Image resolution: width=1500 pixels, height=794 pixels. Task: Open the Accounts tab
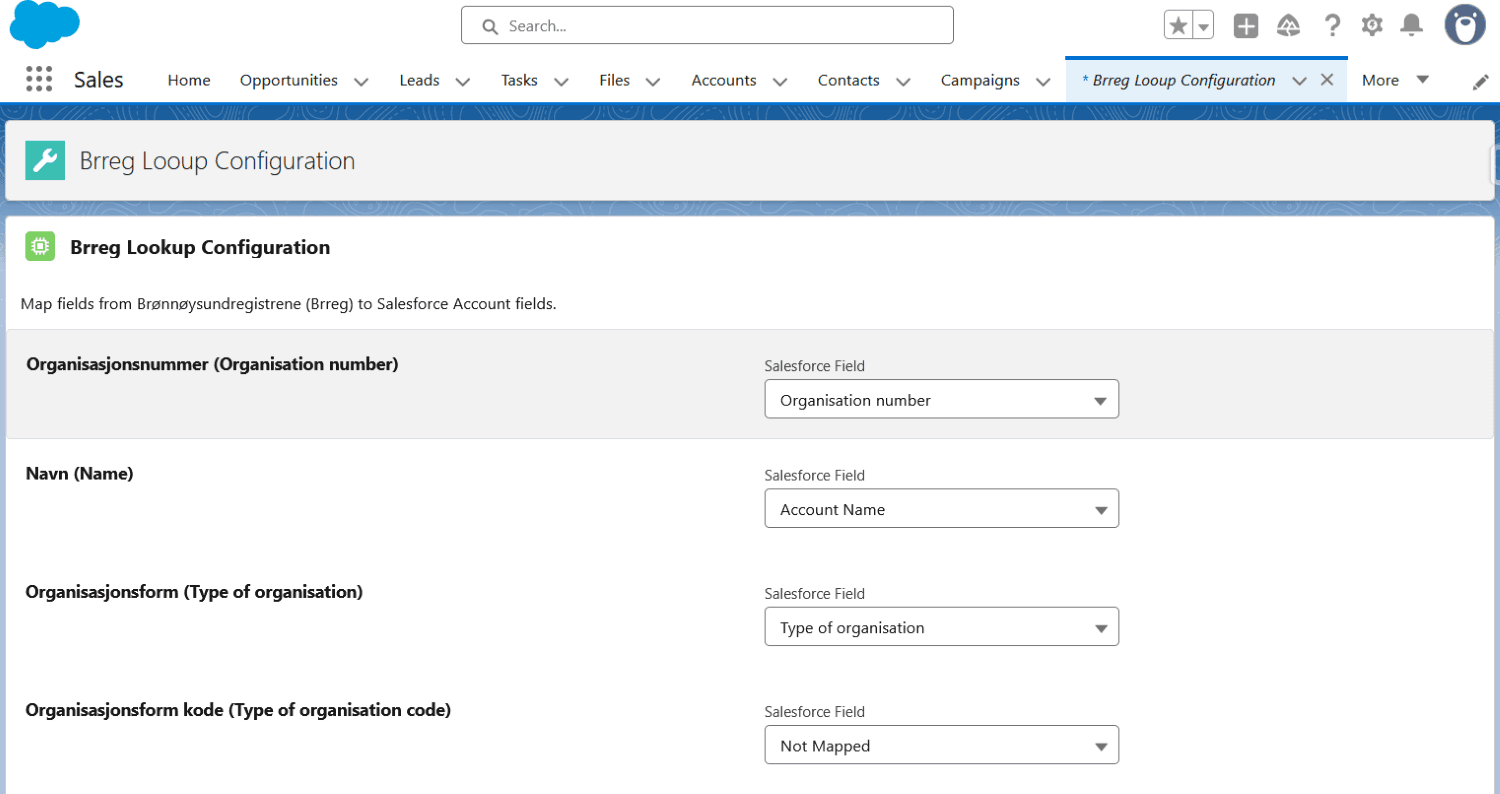tap(724, 80)
